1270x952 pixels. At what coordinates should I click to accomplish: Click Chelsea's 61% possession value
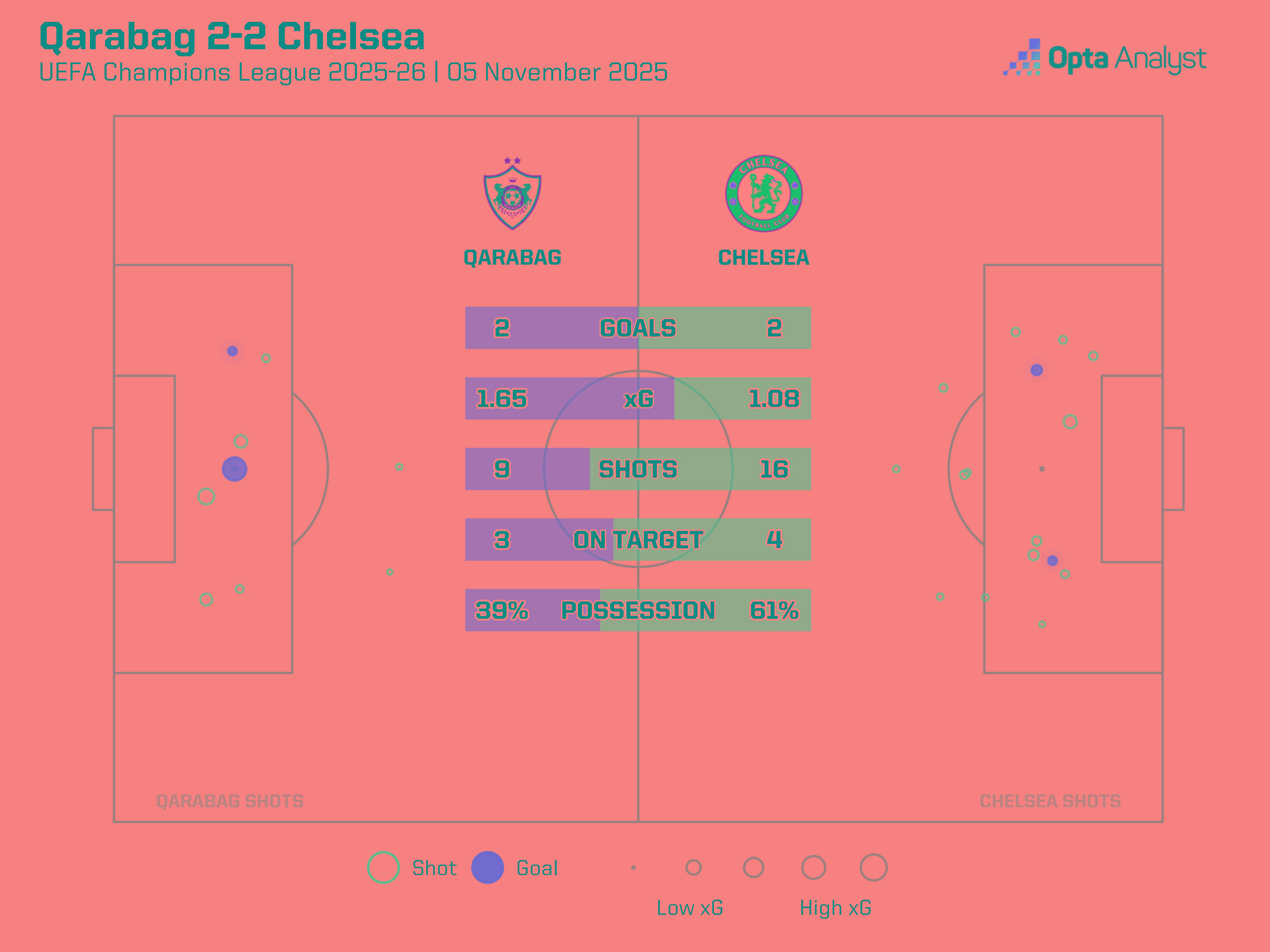774,611
